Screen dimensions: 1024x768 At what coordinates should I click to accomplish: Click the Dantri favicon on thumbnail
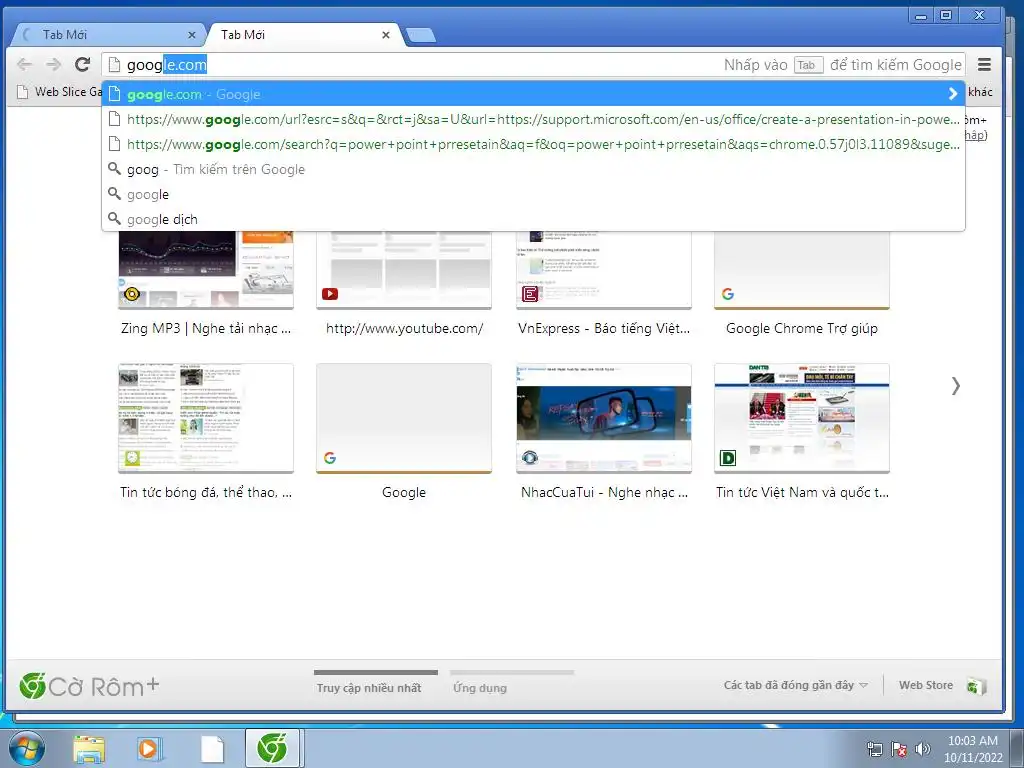pyautogui.click(x=728, y=458)
